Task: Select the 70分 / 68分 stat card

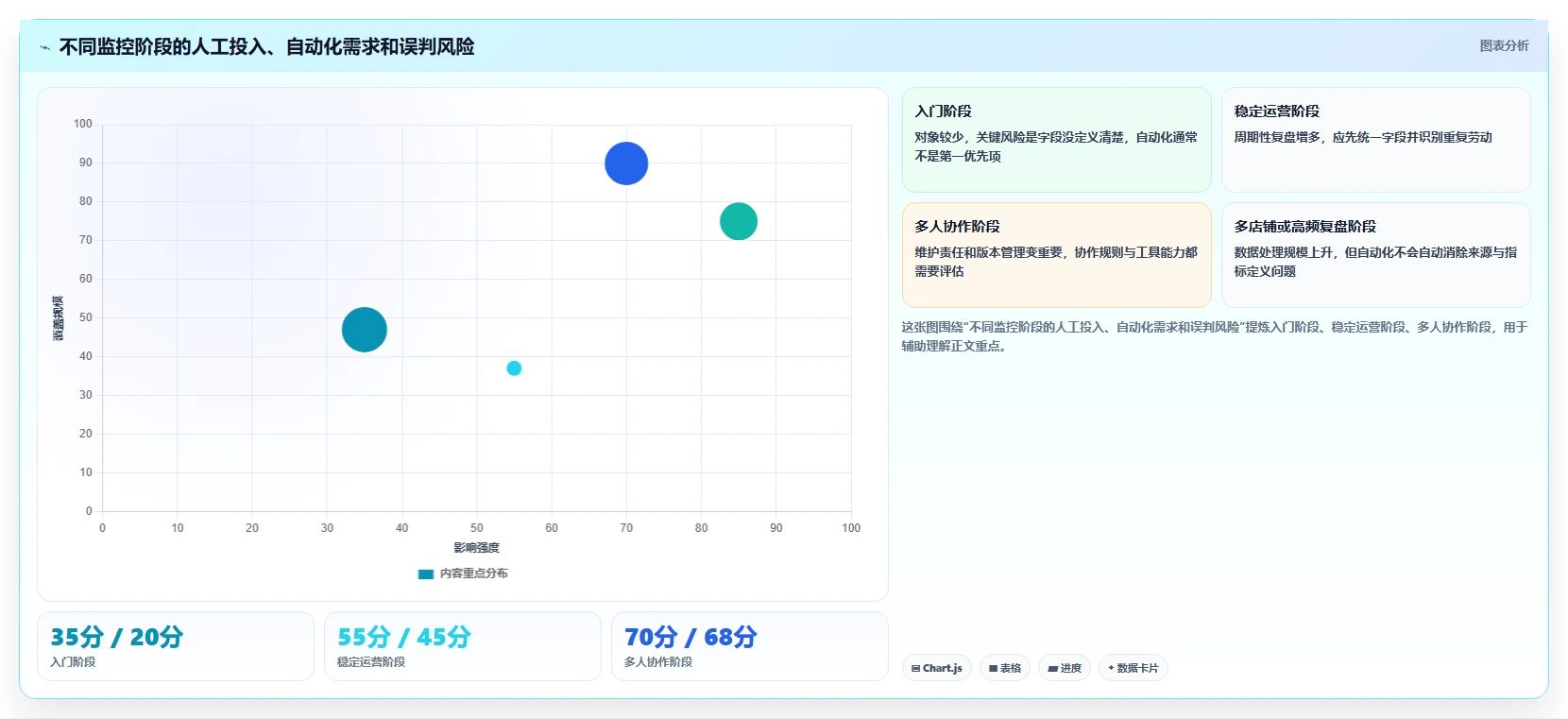Action: point(750,646)
